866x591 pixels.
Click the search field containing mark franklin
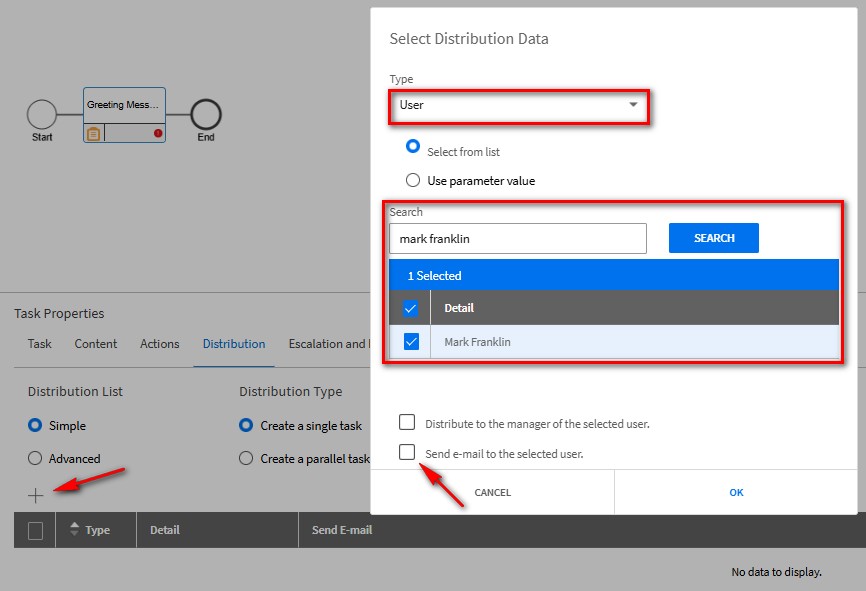pos(517,239)
